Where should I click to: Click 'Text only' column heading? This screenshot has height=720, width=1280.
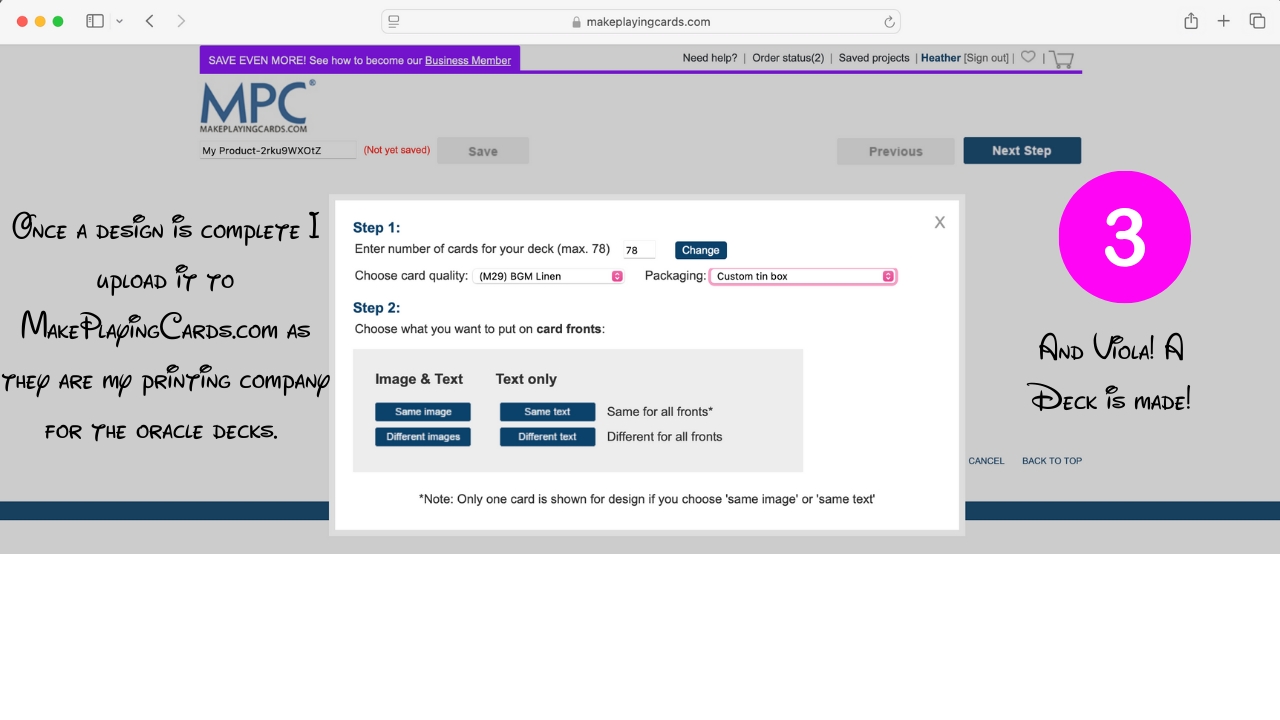click(x=526, y=379)
